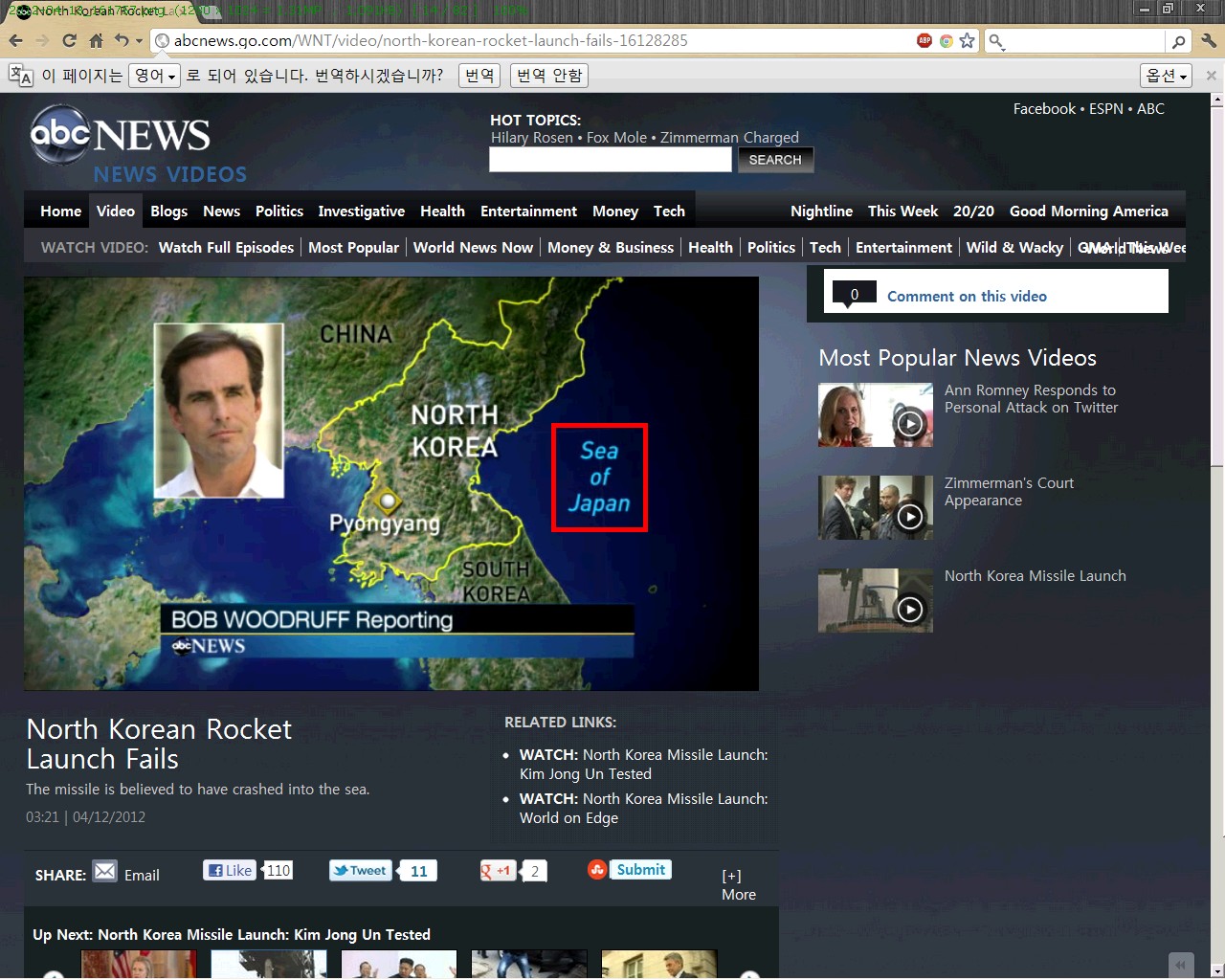
Task: Click the 번역 translate button
Action: pyautogui.click(x=479, y=76)
